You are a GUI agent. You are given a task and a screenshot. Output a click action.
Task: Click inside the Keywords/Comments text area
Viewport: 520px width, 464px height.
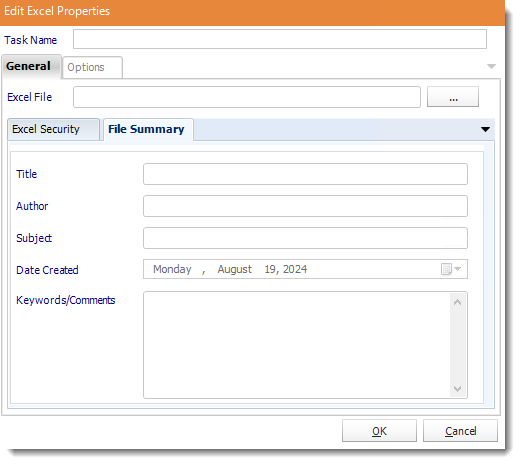coord(297,345)
